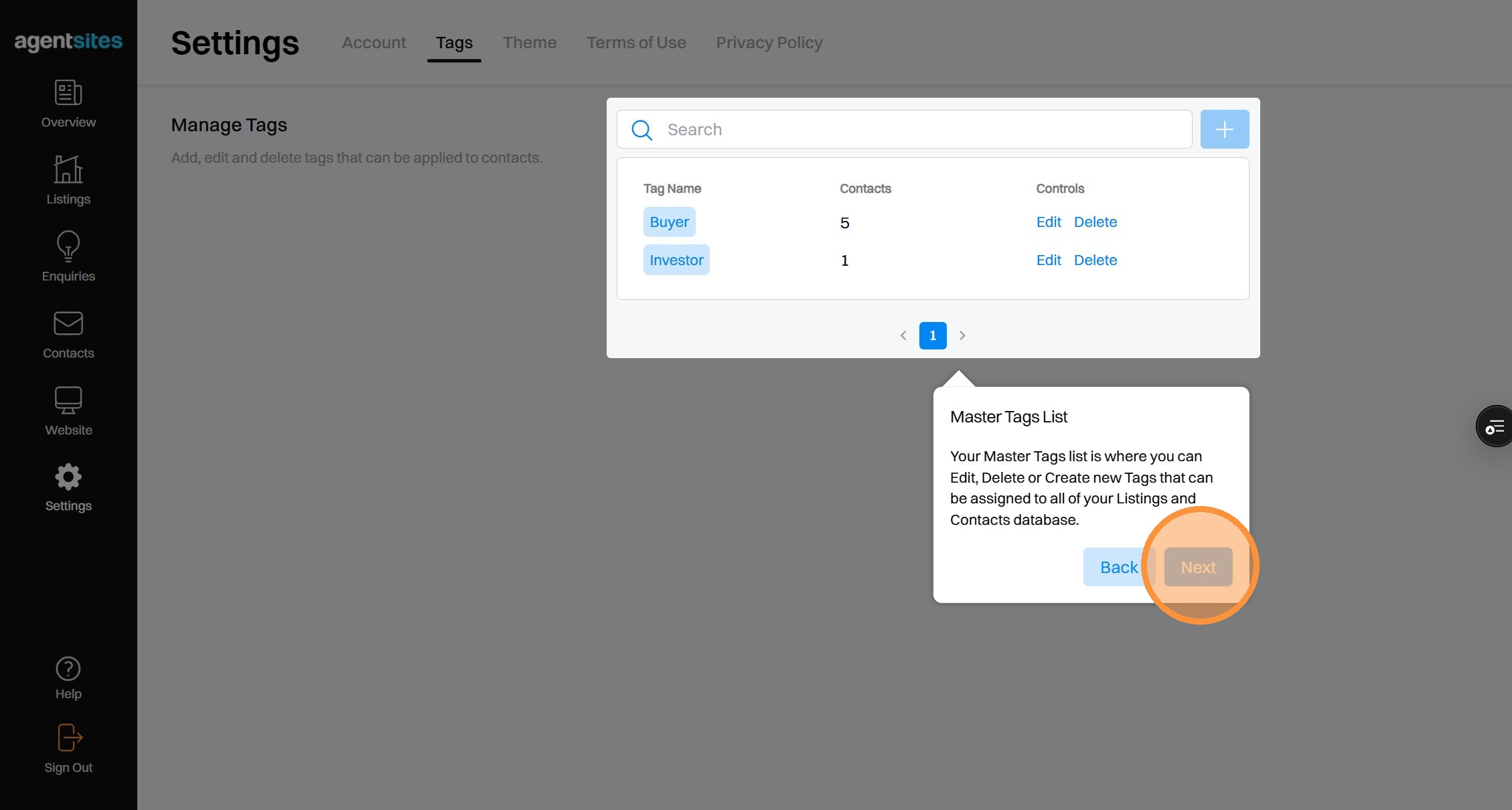The height and width of the screenshot is (810, 1512).
Task: Open the Overview sidebar icon
Action: click(68, 93)
